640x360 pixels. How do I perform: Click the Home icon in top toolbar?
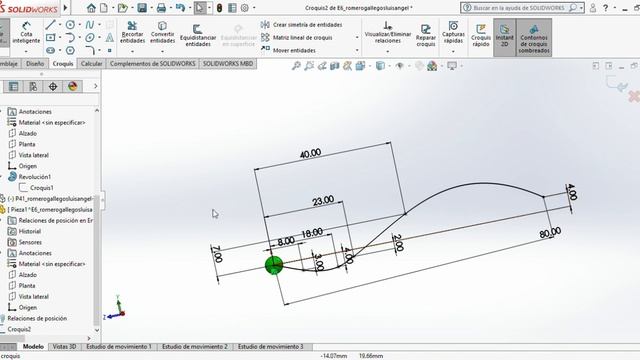point(91,8)
